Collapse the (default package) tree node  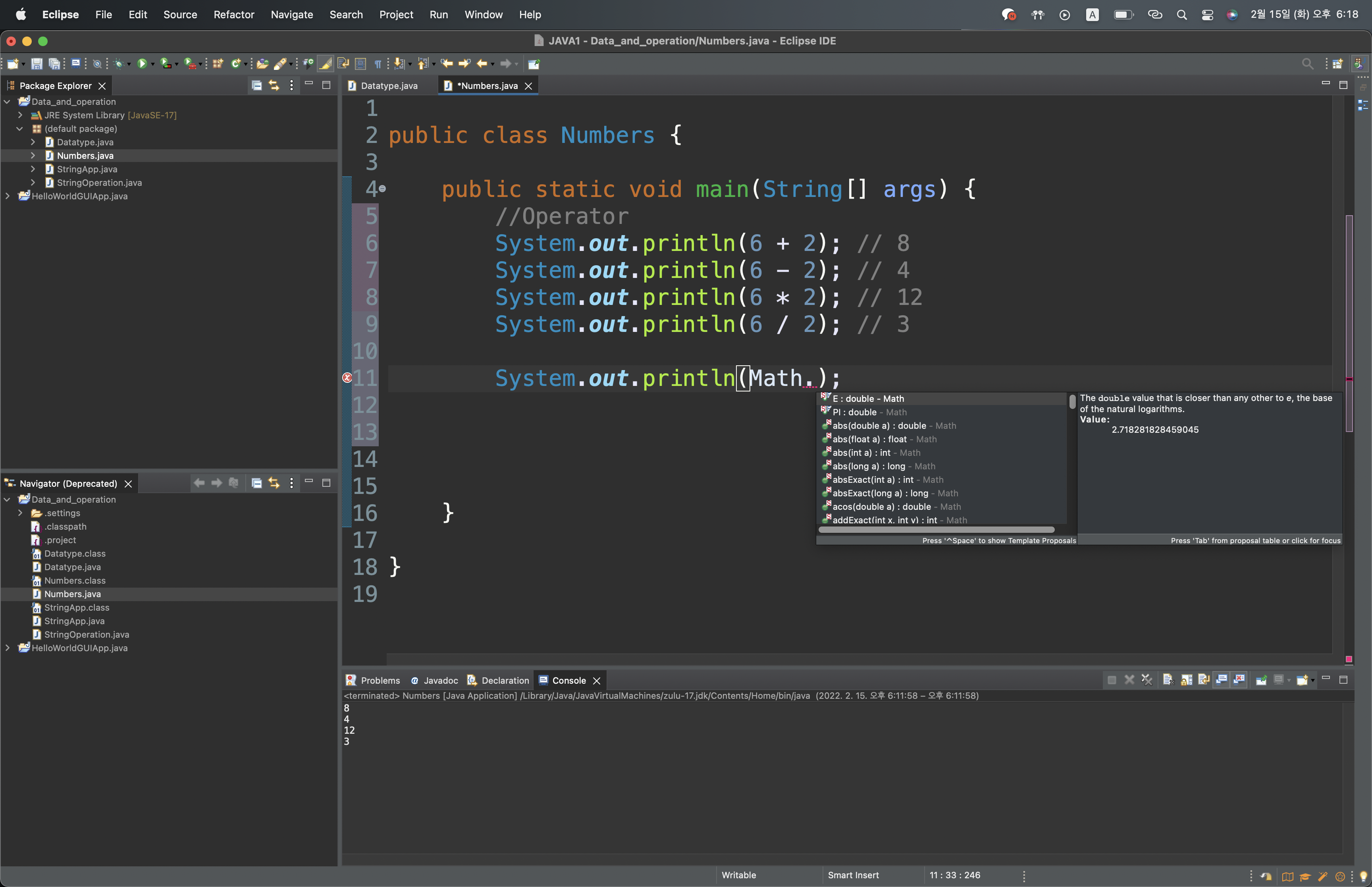(20, 128)
